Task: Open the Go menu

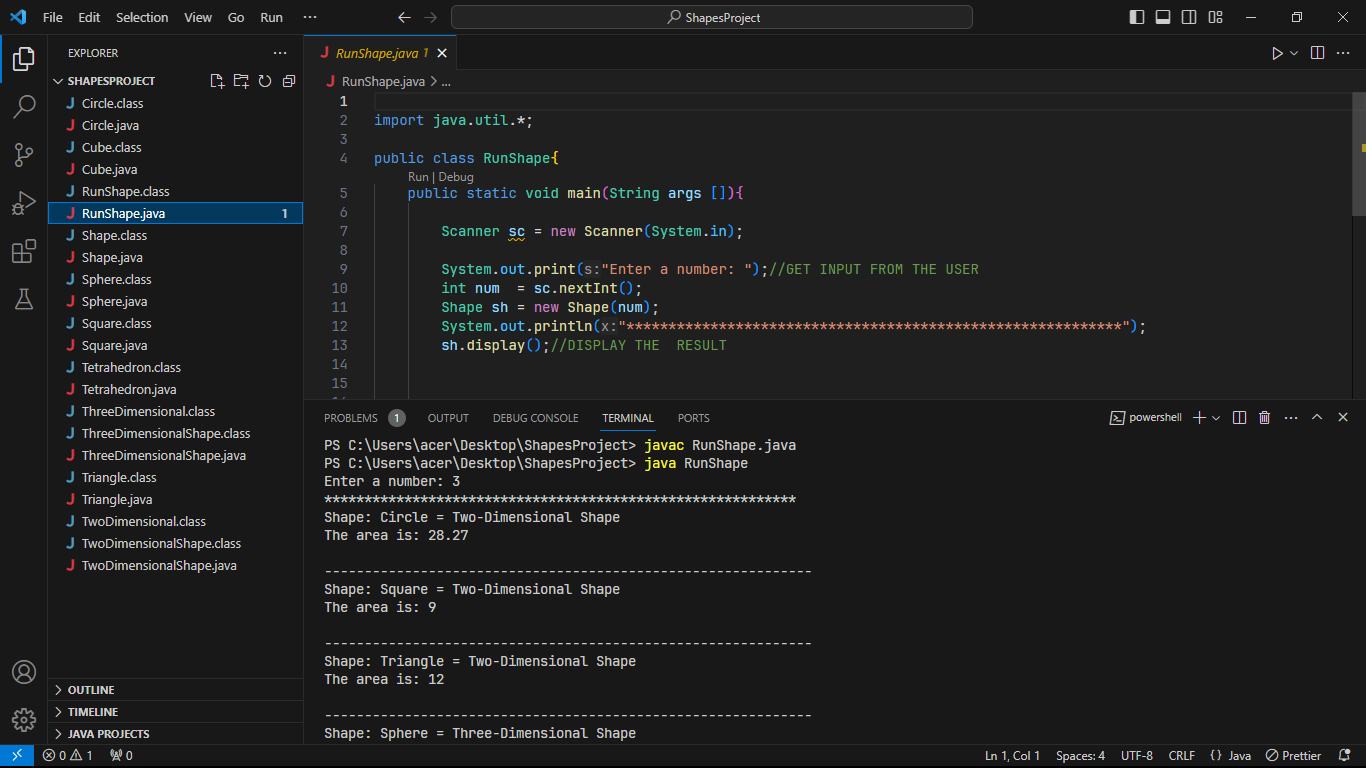Action: (236, 17)
